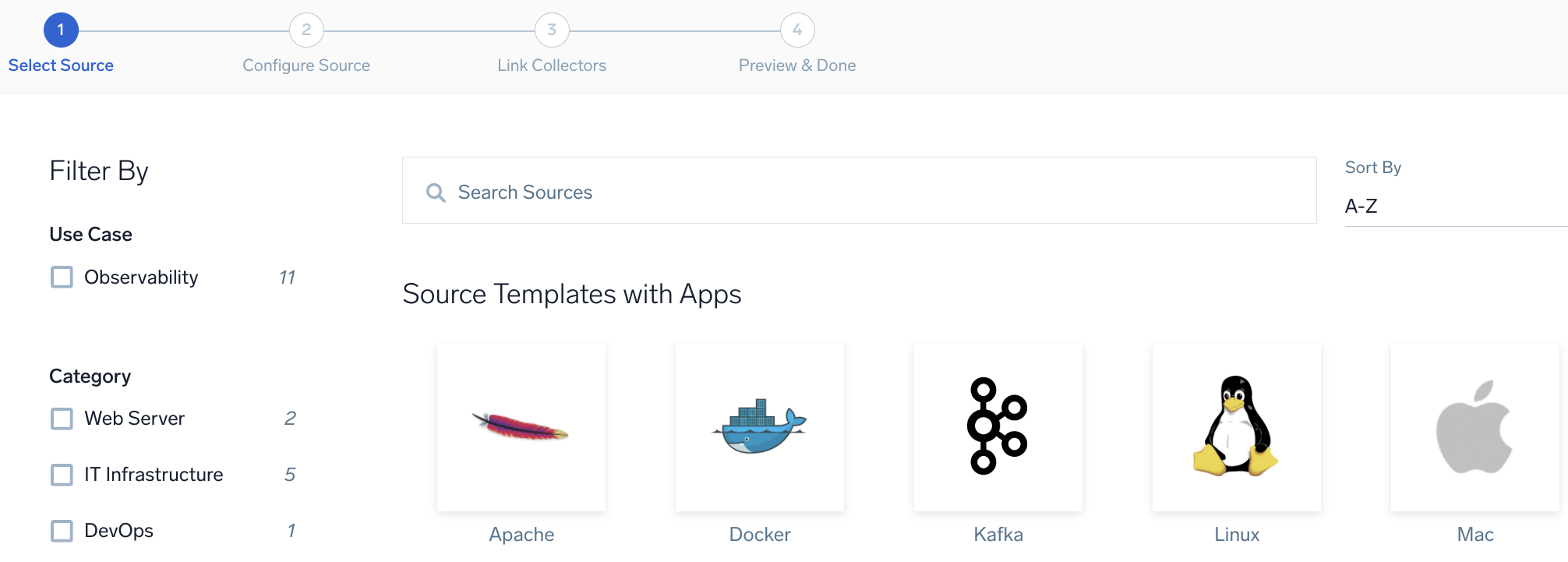1568x562 pixels.
Task: Check the Web Server category filter
Action: [x=62, y=419]
